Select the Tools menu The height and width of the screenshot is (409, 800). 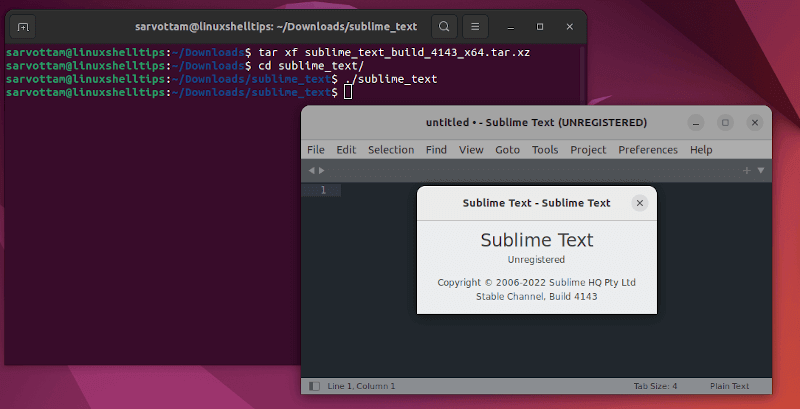[x=545, y=150]
